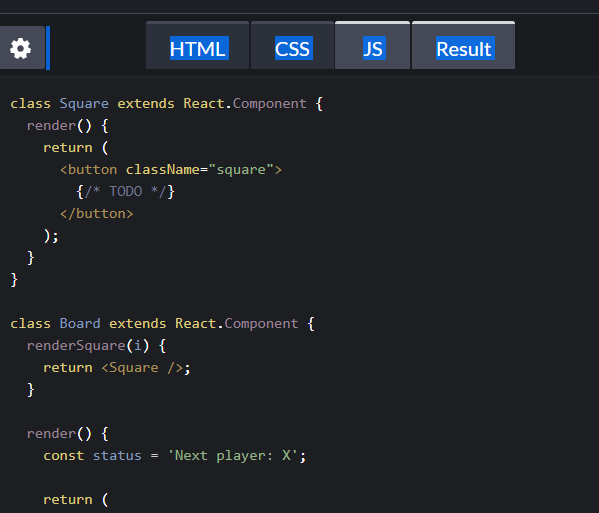Click 'return (' inside the Square render method
599x513 pixels.
click(76, 148)
